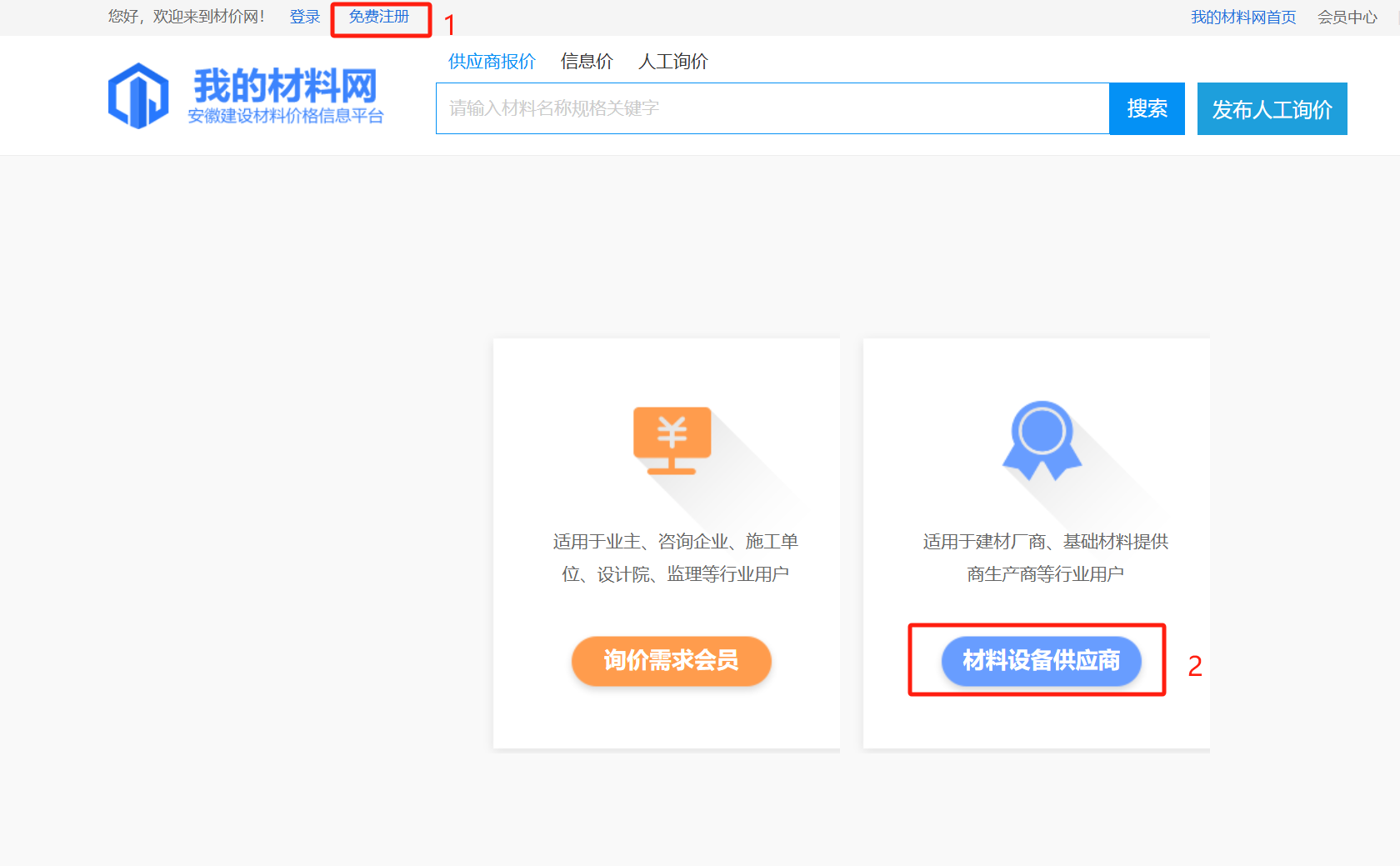The image size is (1400, 866).
Task: Click the 安徽建设材料价格信息平台 subtitle
Action: click(285, 116)
